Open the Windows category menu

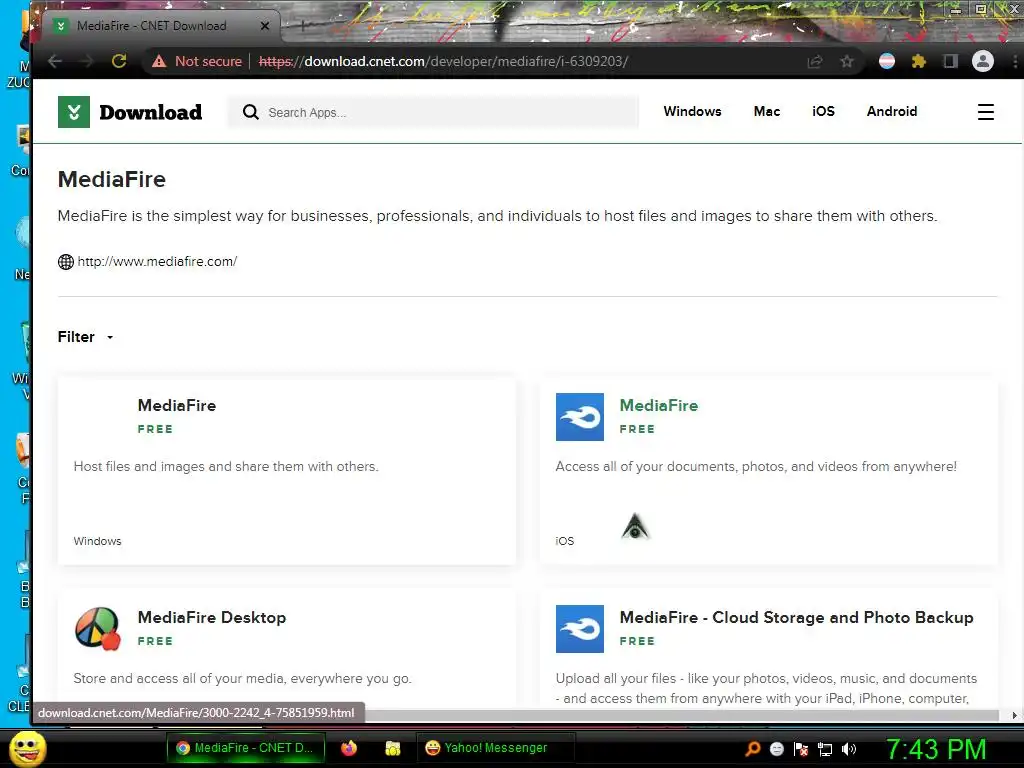692,112
